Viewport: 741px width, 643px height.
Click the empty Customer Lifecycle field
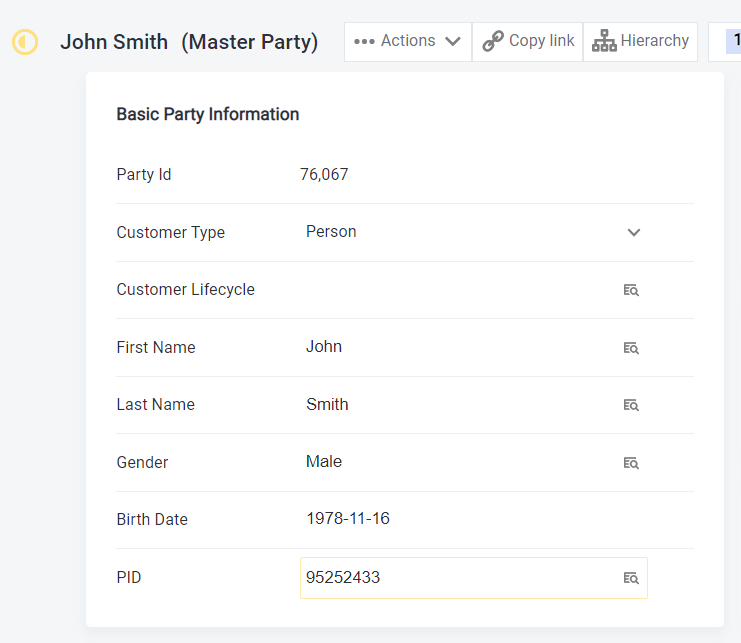point(450,290)
